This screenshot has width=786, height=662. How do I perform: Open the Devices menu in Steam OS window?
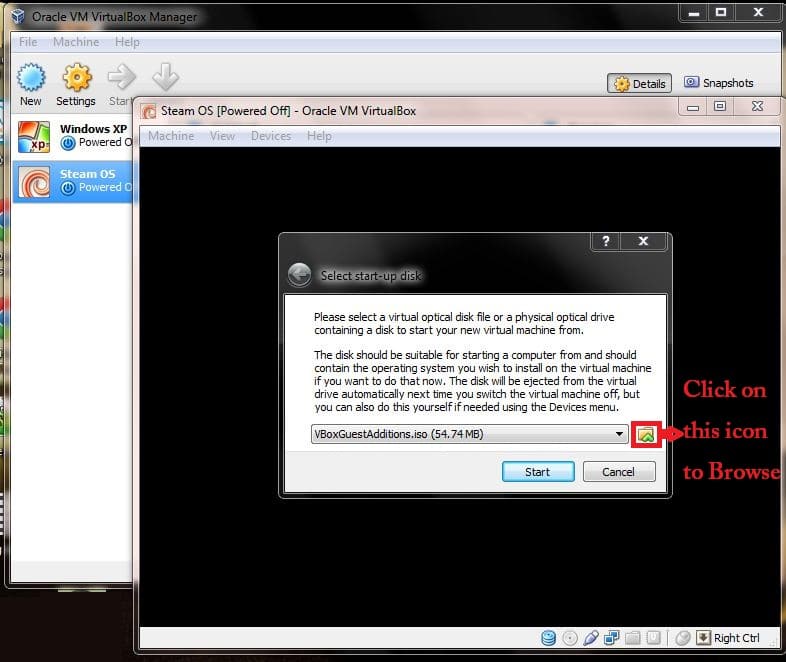(x=271, y=136)
